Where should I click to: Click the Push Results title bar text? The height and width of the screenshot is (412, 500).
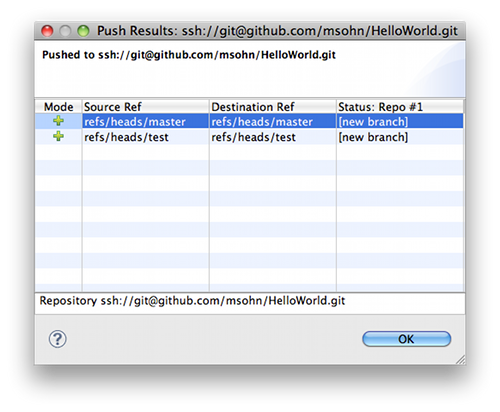pyautogui.click(x=277, y=31)
